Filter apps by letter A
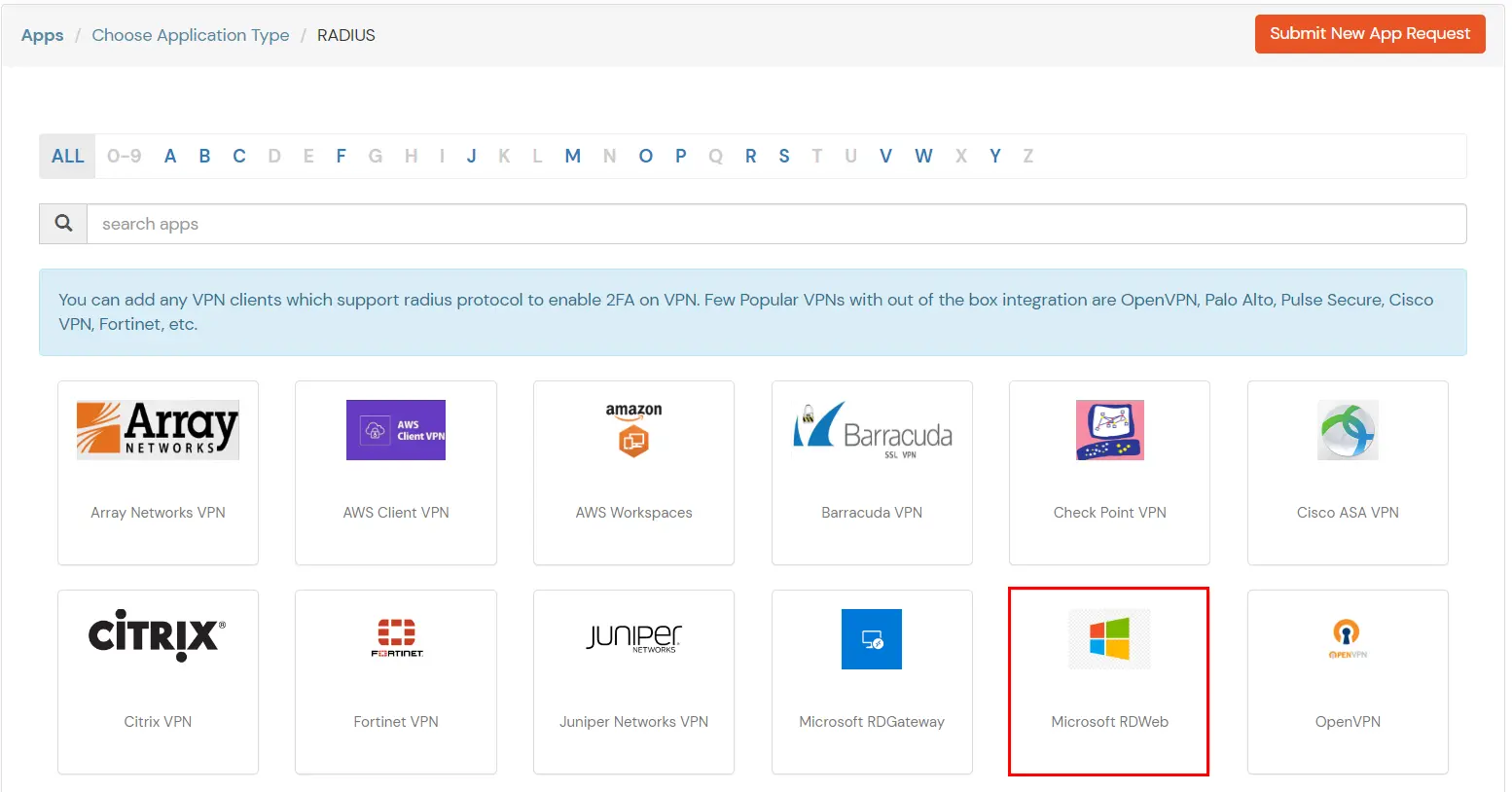 170,156
